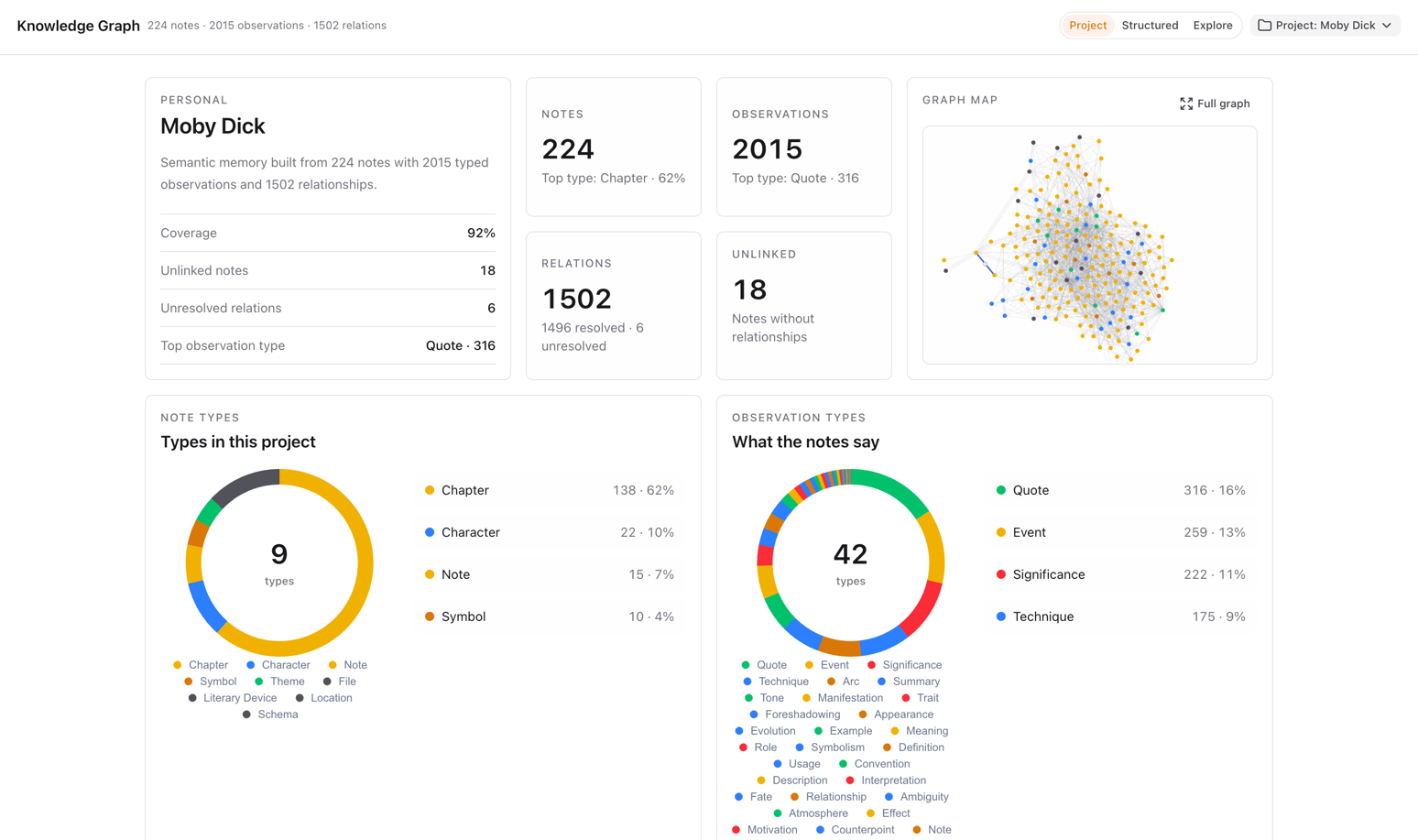Click the Fate legend entry
The width and height of the screenshot is (1418, 840).
pyautogui.click(x=753, y=797)
